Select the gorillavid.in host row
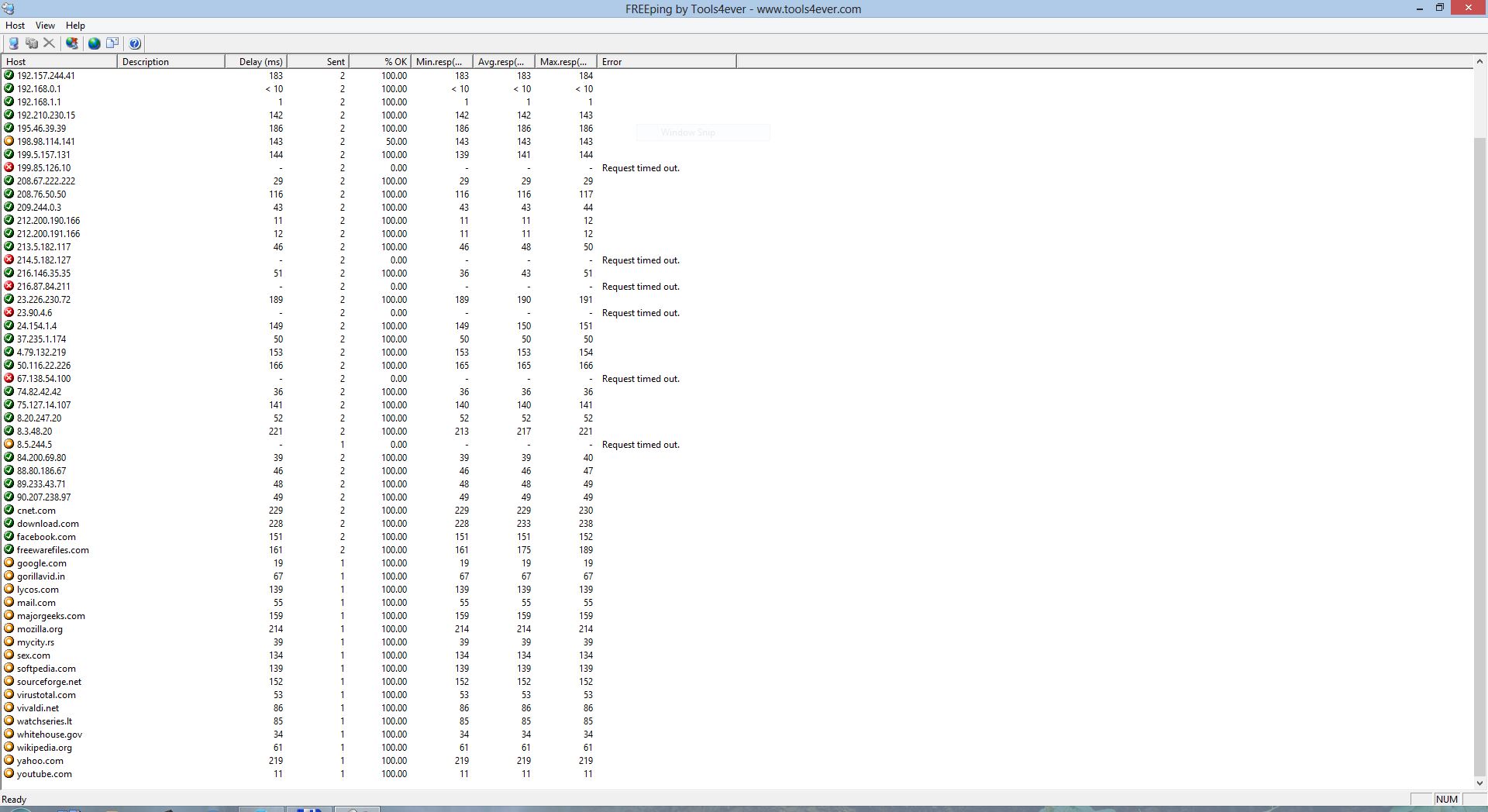This screenshot has width=1488, height=812. point(368,576)
